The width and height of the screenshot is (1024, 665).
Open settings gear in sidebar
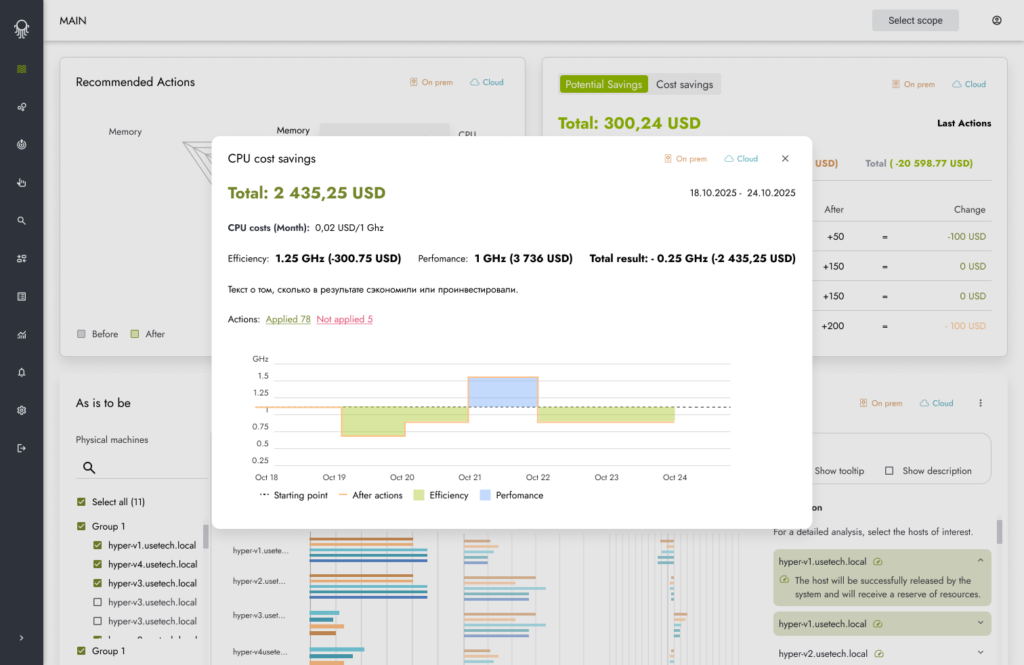pyautogui.click(x=22, y=410)
